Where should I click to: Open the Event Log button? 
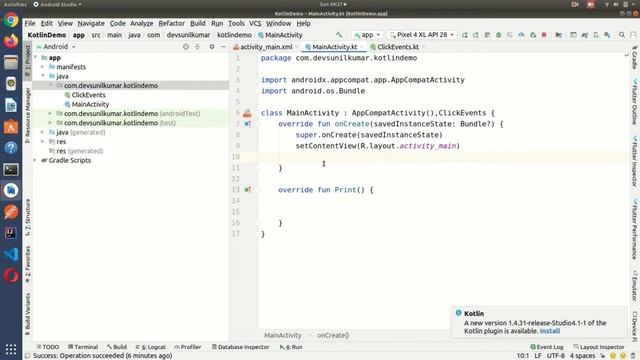coord(547,347)
